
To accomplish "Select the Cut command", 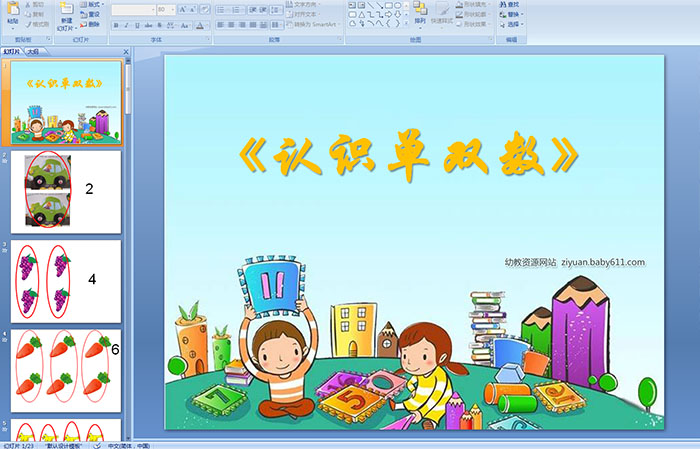I will [x=34, y=5].
